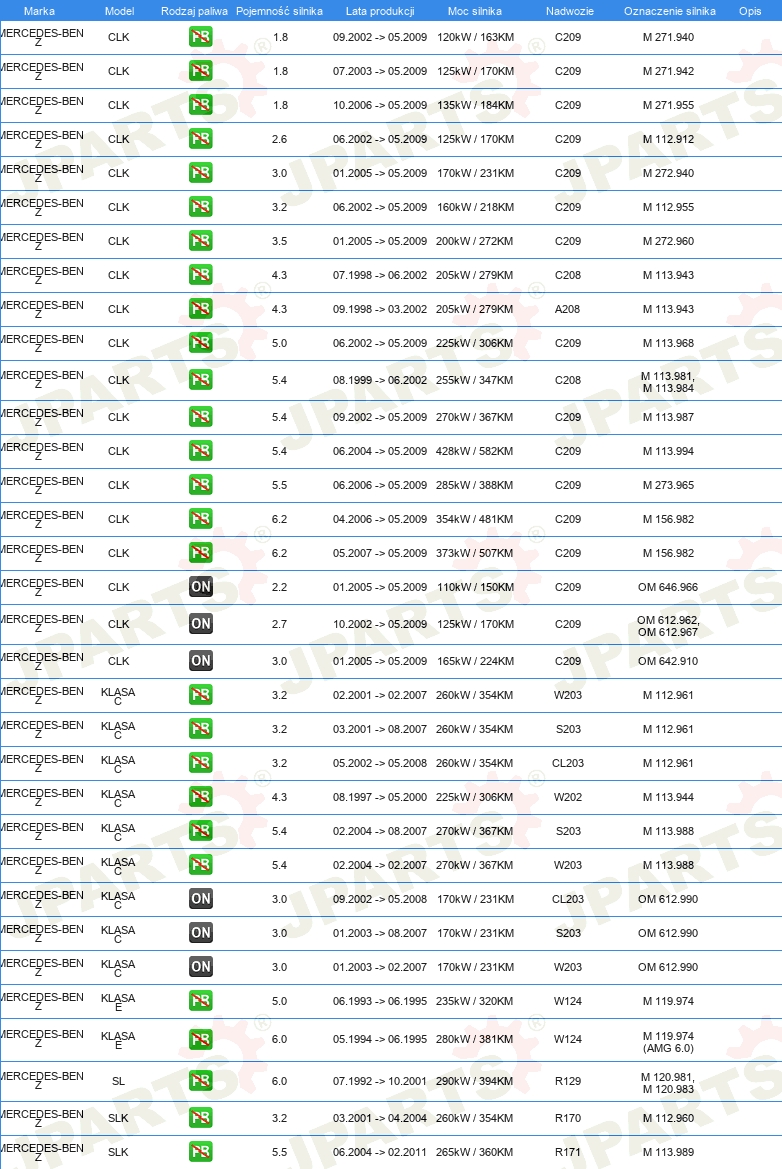Click the R129 body cell
This screenshot has height=1169, width=782.
pos(568,1081)
